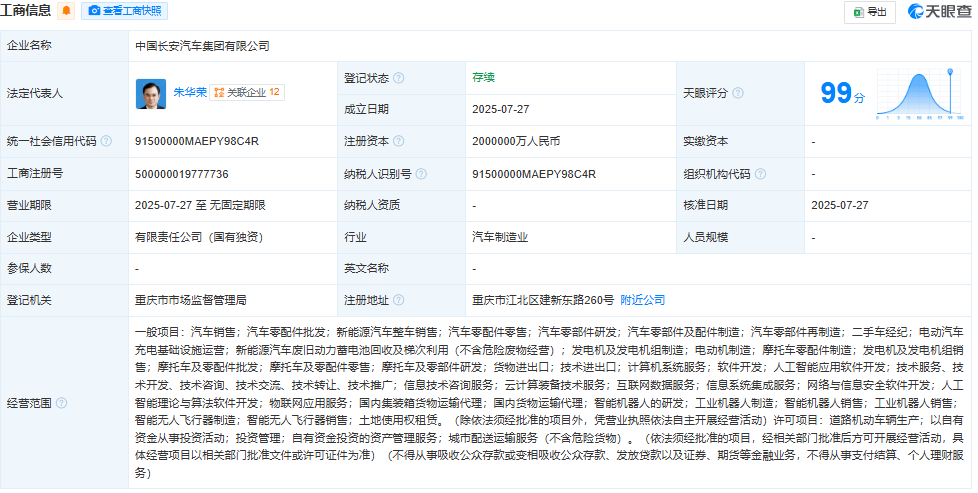The height and width of the screenshot is (493, 978).
Task: Click the 英文名称 label cell
Action: pyautogui.click(x=401, y=268)
